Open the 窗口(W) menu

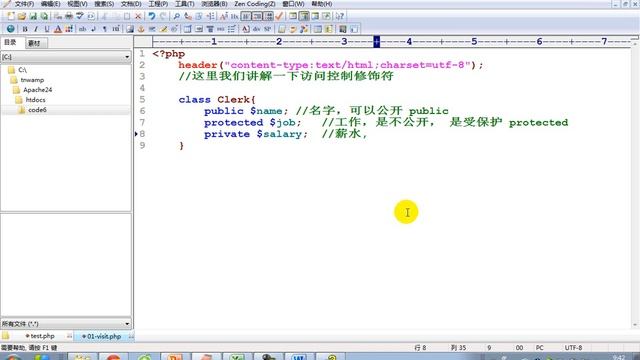(x=293, y=4)
